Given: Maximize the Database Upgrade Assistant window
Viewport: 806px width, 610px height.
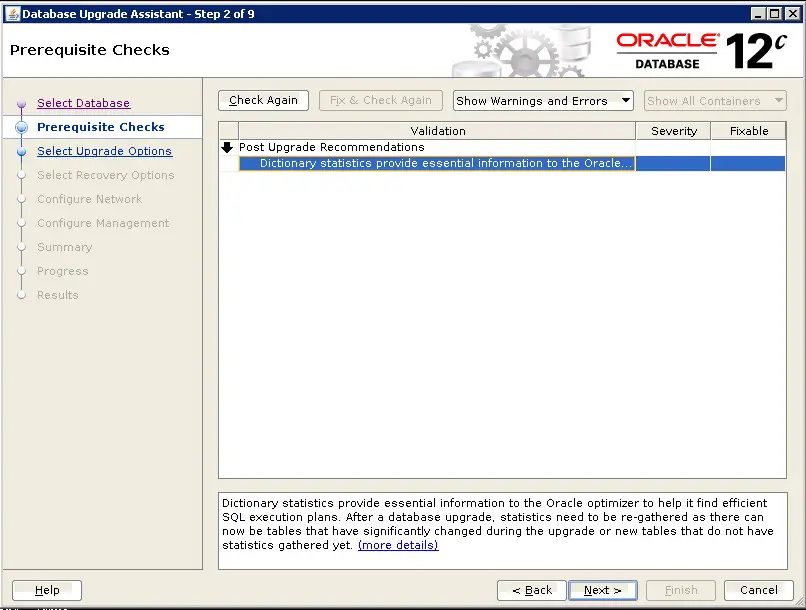Looking at the screenshot, I should (775, 14).
